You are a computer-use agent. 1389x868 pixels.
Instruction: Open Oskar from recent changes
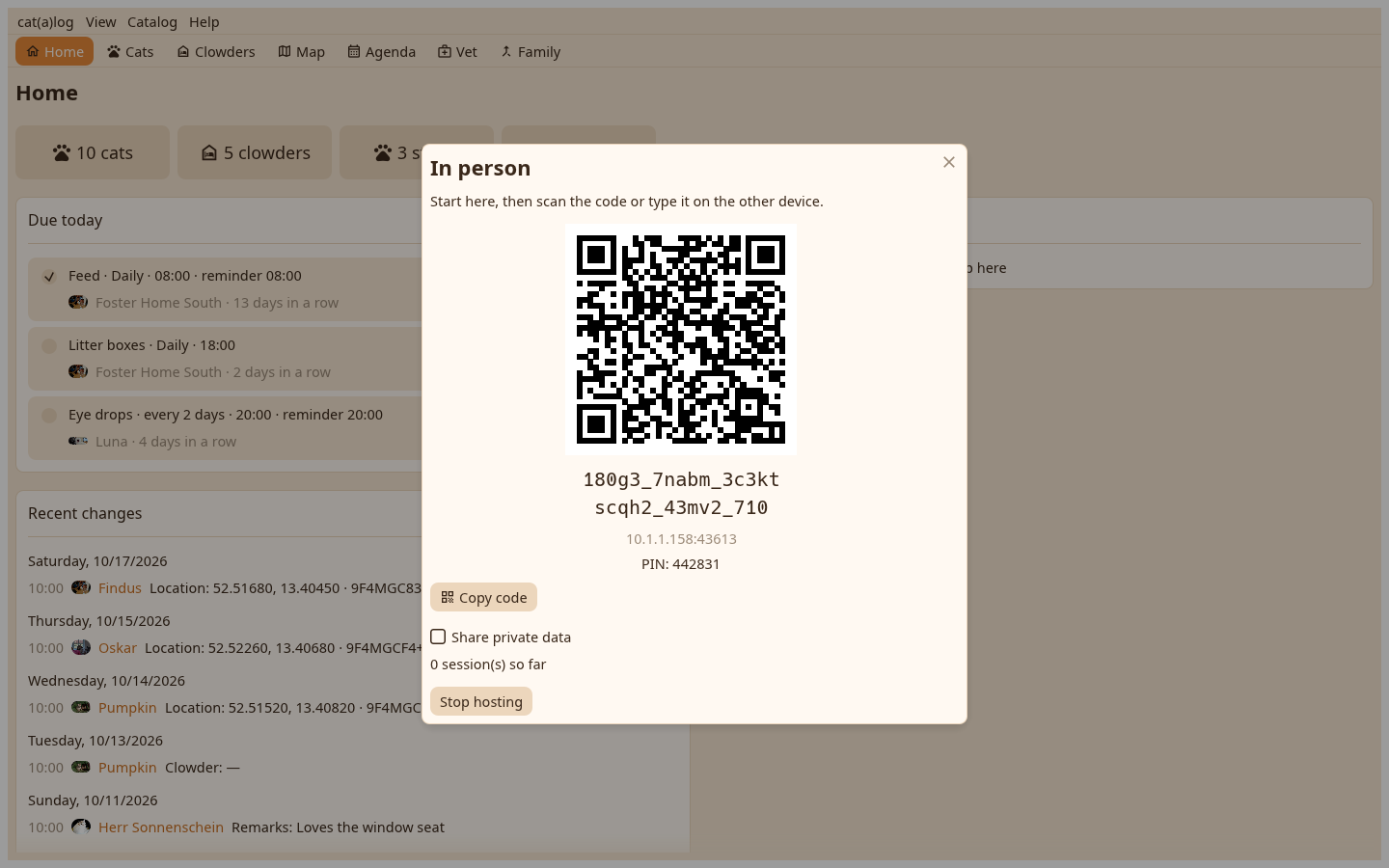[x=118, y=647]
